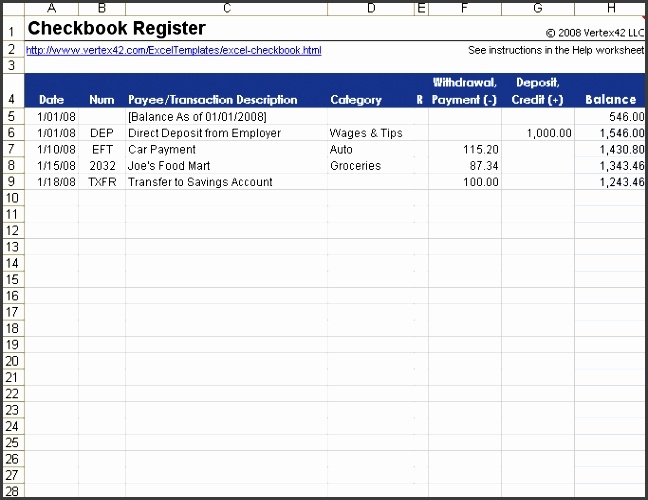
Task: Click the Joe's Food Mart cell
Action: pyautogui.click(x=167, y=165)
